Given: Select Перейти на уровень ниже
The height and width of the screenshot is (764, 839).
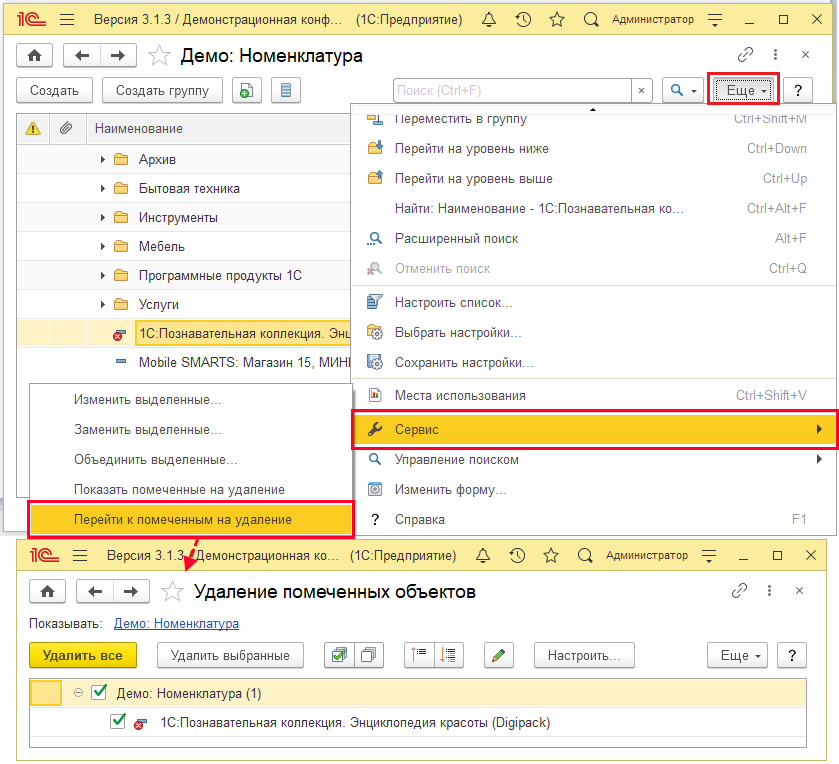Looking at the screenshot, I should pos(594,149).
